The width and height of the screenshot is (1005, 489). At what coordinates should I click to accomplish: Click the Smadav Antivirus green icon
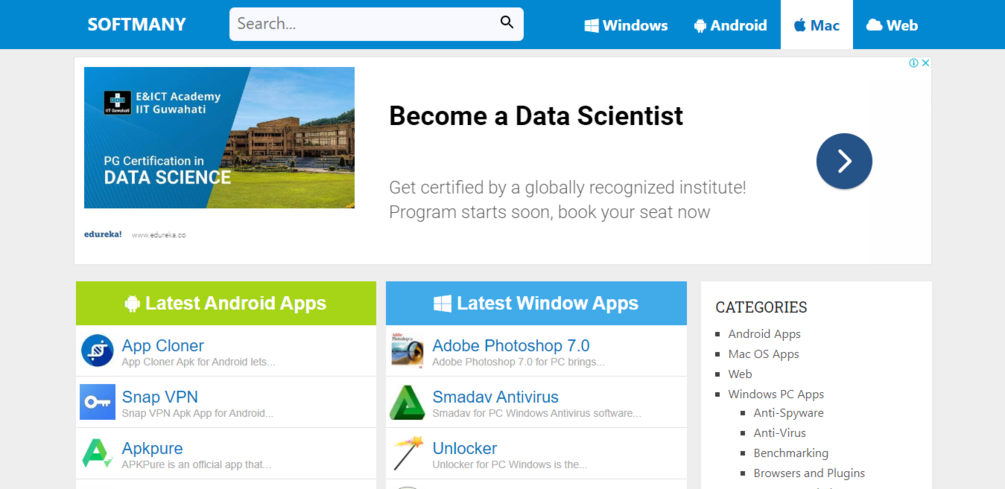tap(408, 402)
